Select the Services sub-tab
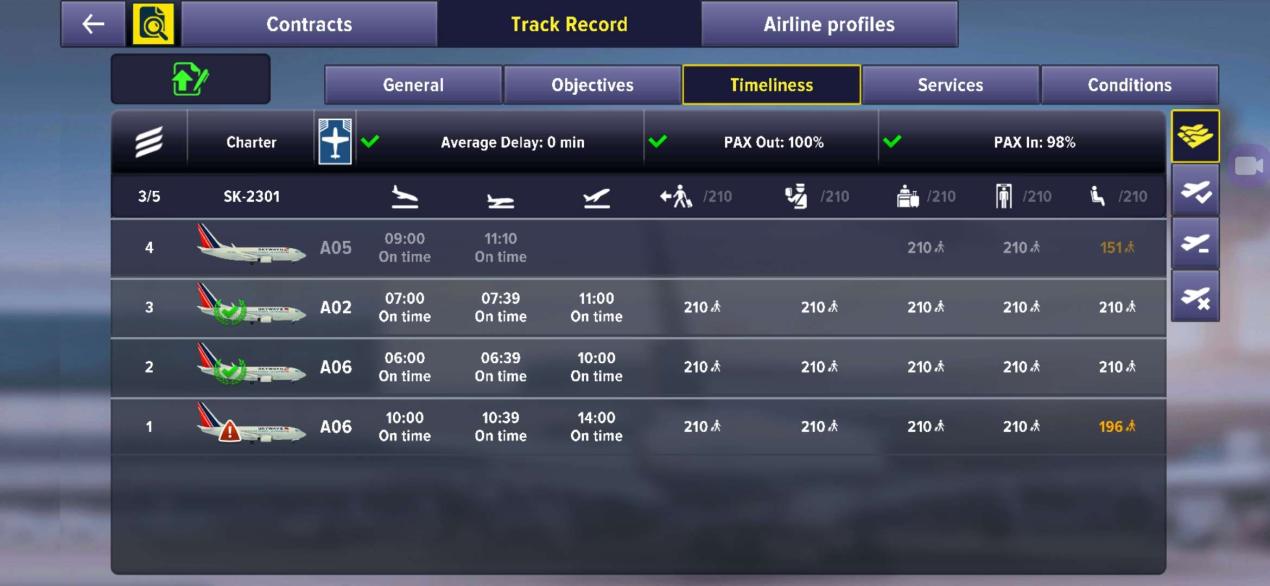Image resolution: width=1270 pixels, height=586 pixels. coord(950,85)
